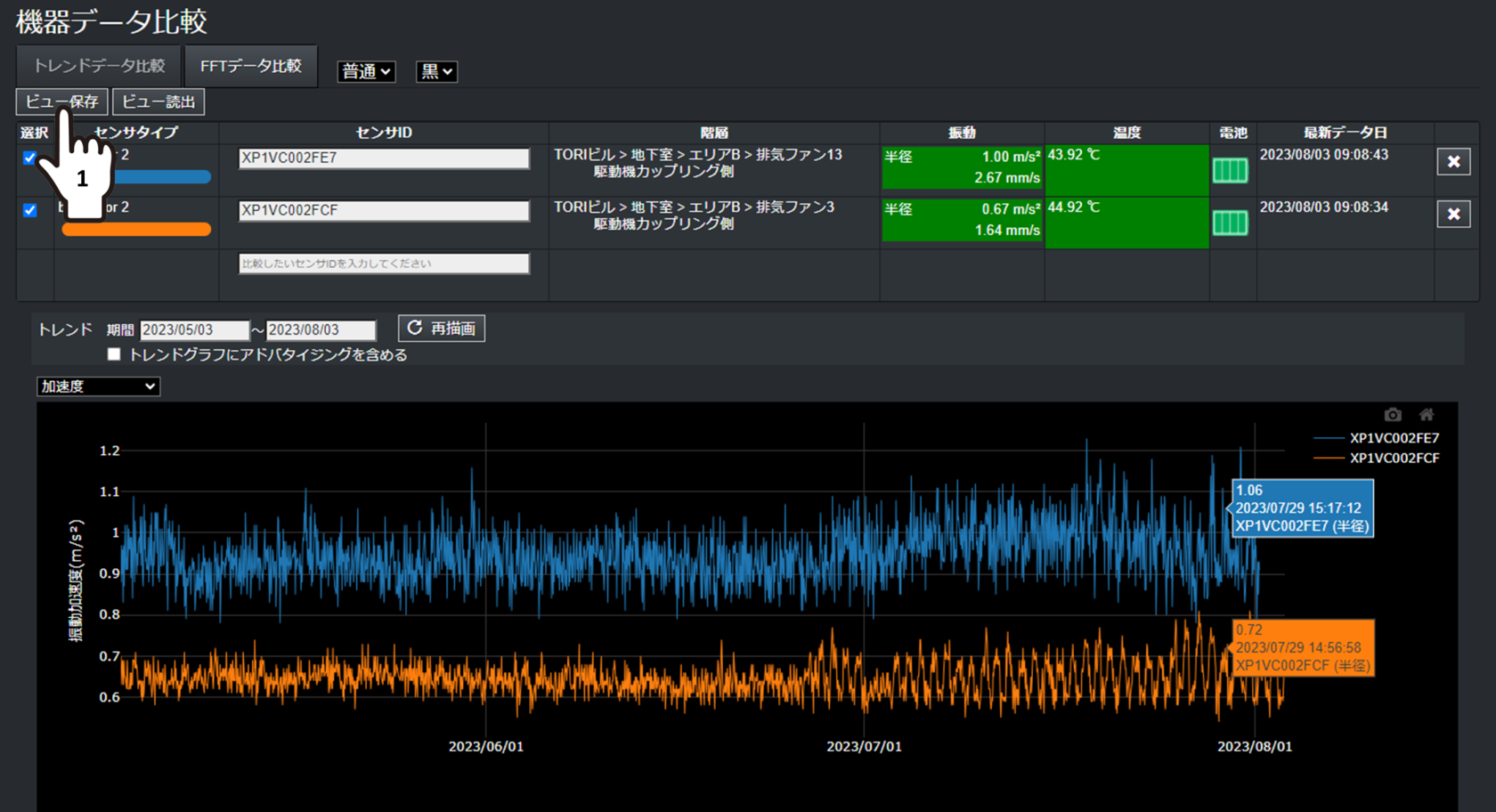Click センサID column header

coord(384,133)
